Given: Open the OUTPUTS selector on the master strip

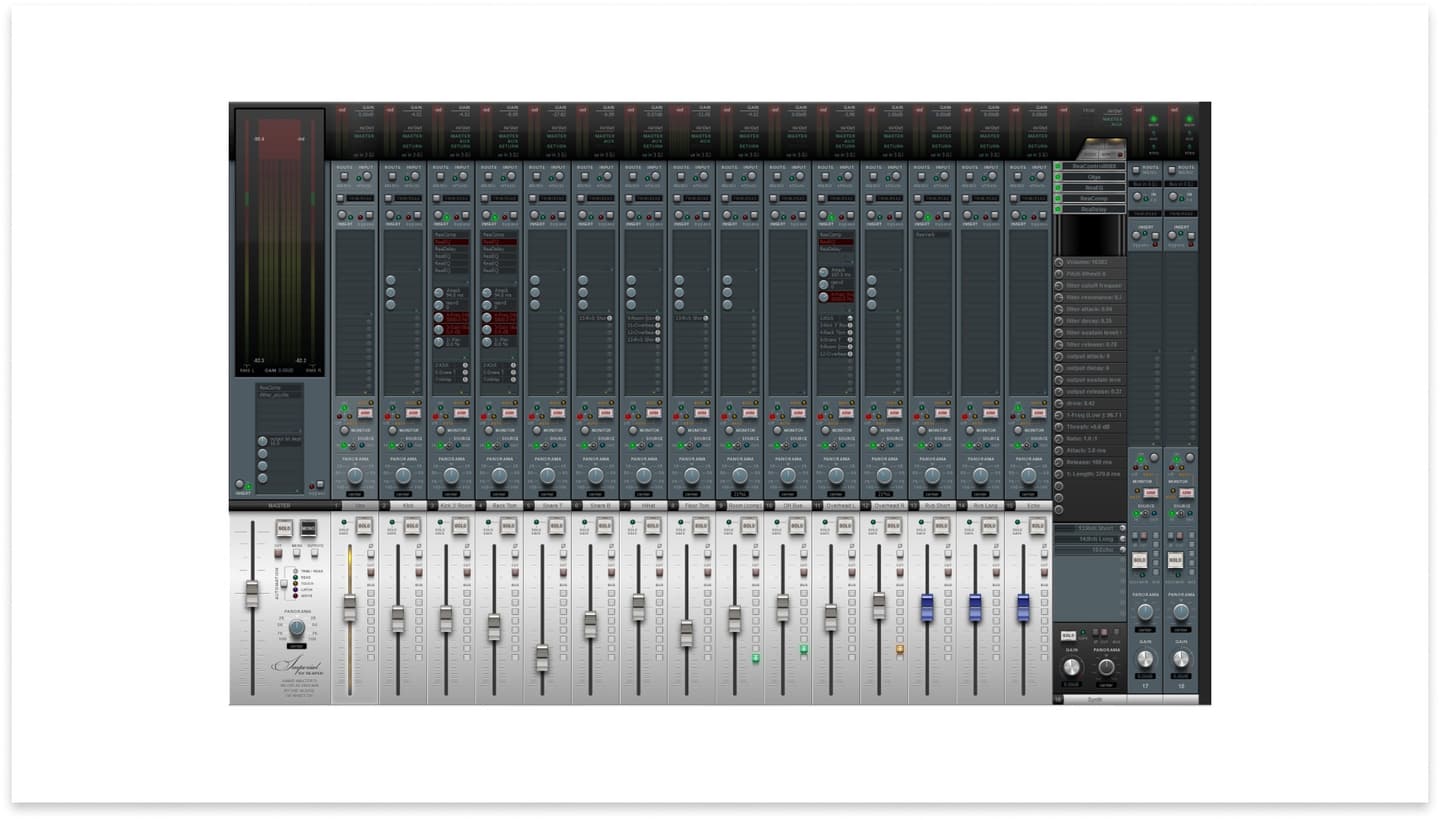Looking at the screenshot, I should tap(314, 553).
